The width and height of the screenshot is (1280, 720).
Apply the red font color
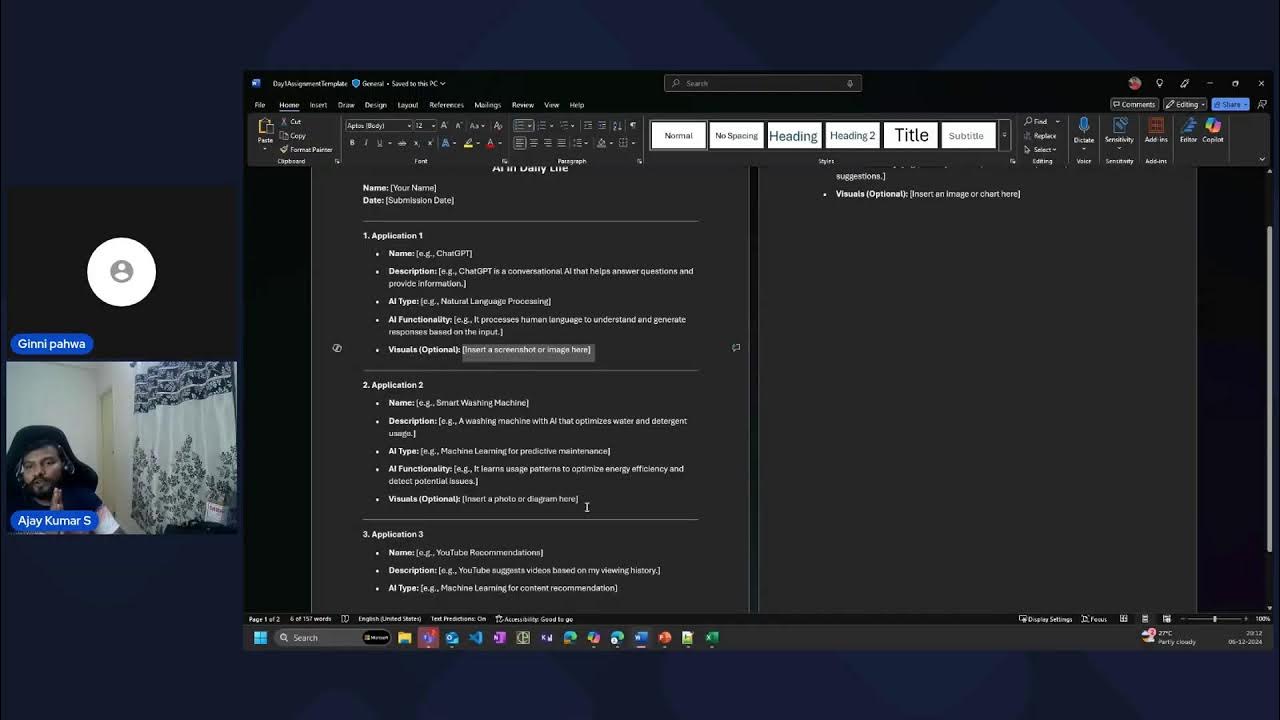coord(490,143)
